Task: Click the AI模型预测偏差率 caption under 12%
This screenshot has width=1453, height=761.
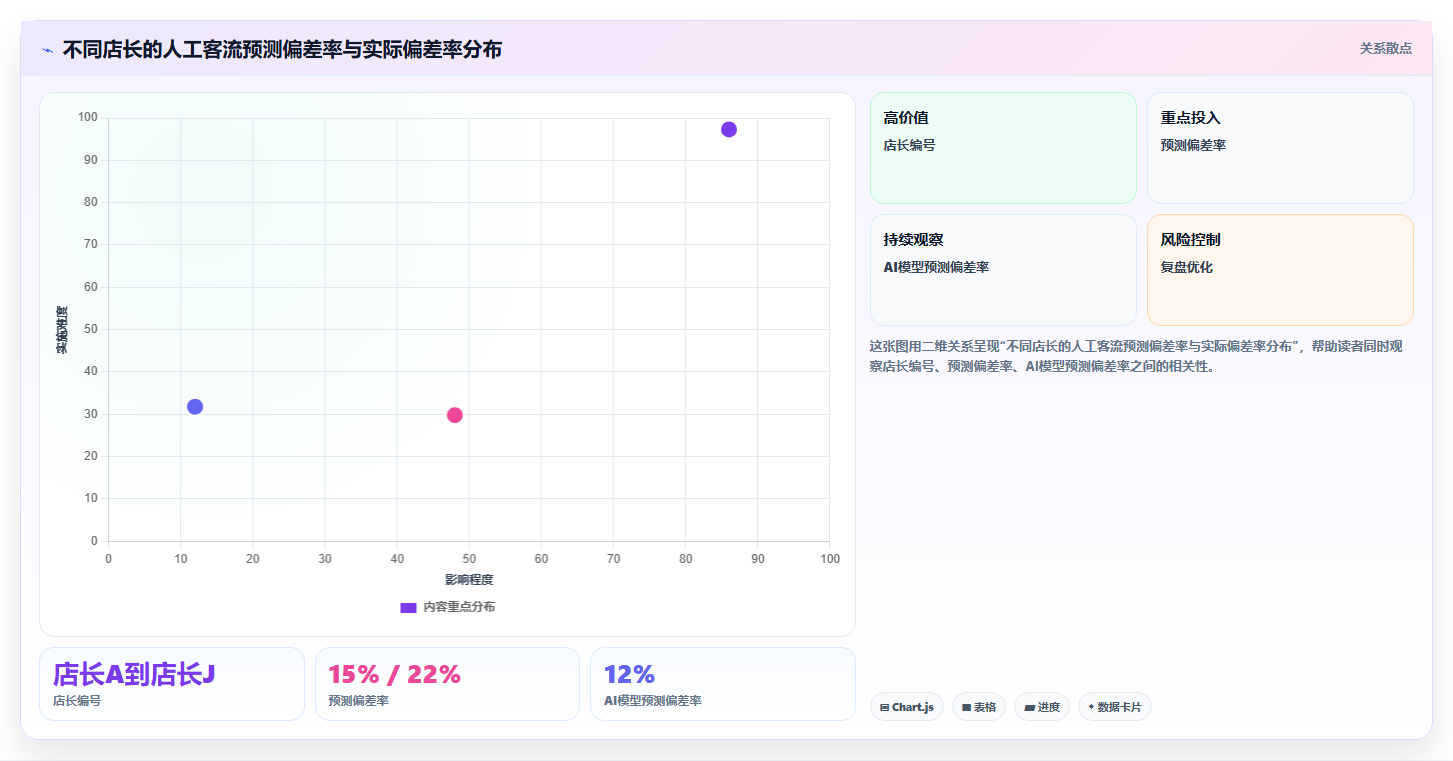Action: tap(652, 701)
